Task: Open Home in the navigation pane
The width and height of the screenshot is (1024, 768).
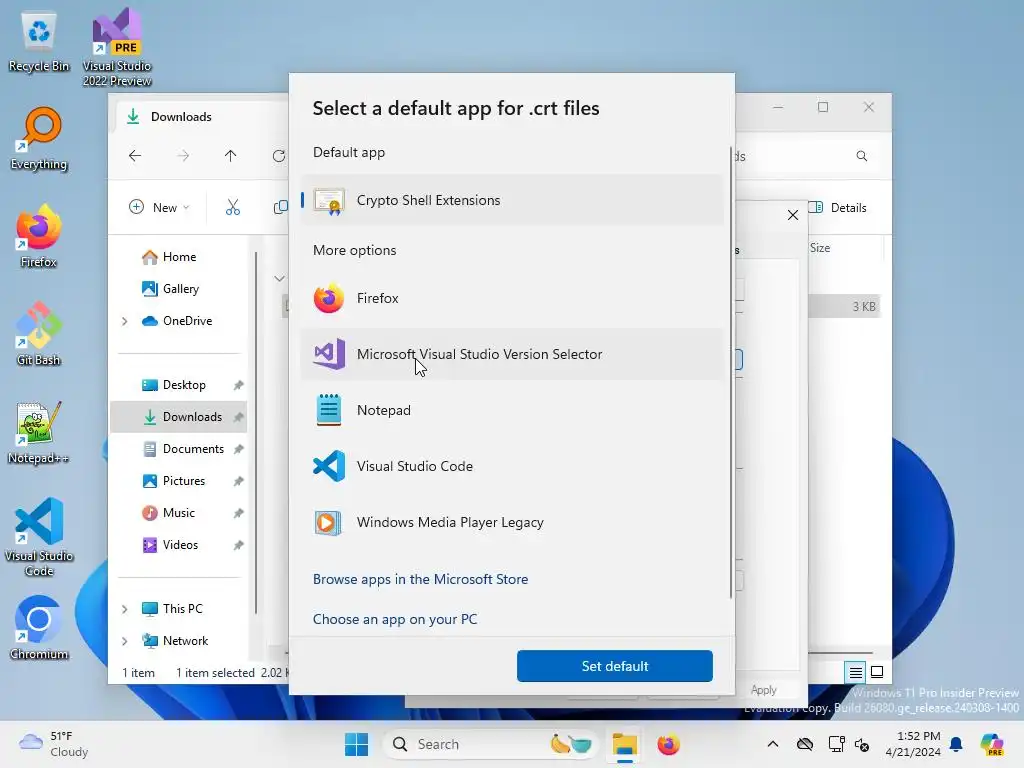Action: [x=178, y=257]
